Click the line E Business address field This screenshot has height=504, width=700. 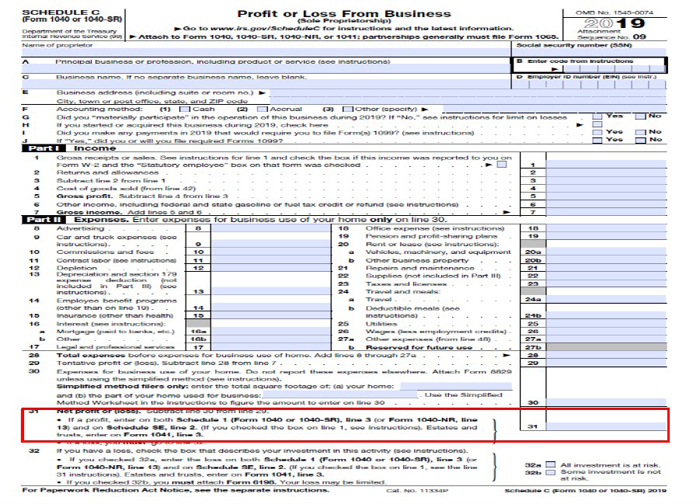[x=468, y=93]
